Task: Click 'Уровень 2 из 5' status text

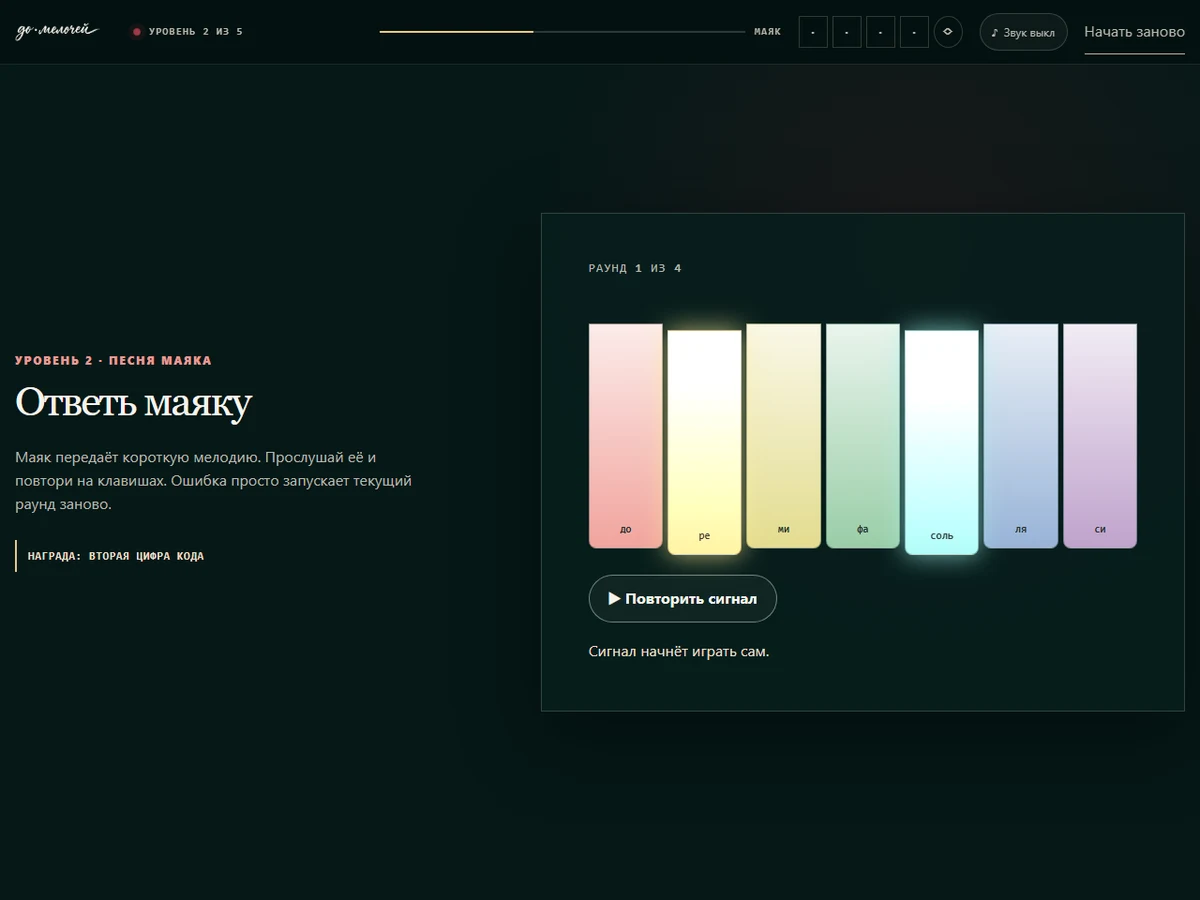Action: (x=196, y=32)
